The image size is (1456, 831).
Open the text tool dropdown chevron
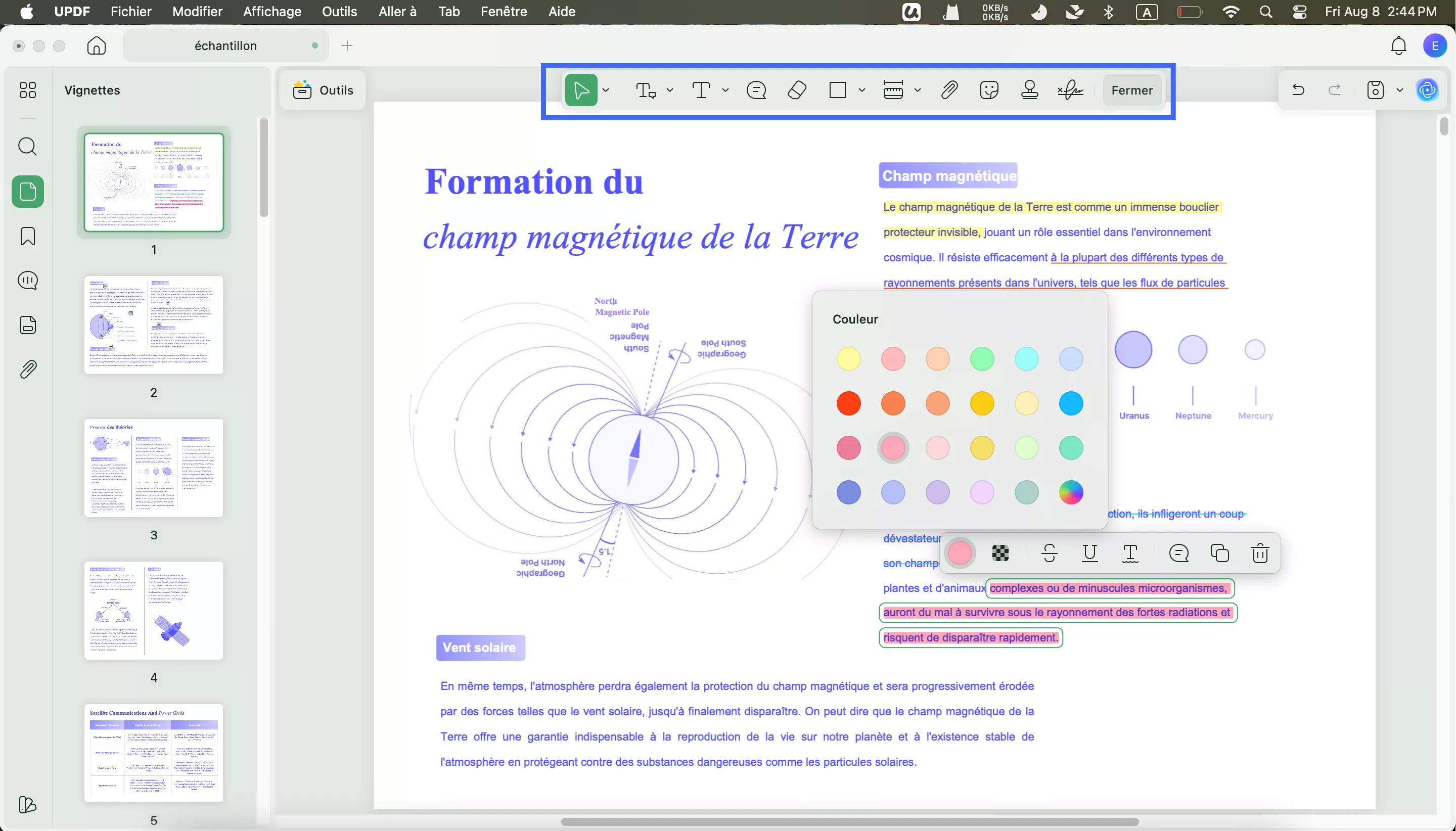(726, 90)
